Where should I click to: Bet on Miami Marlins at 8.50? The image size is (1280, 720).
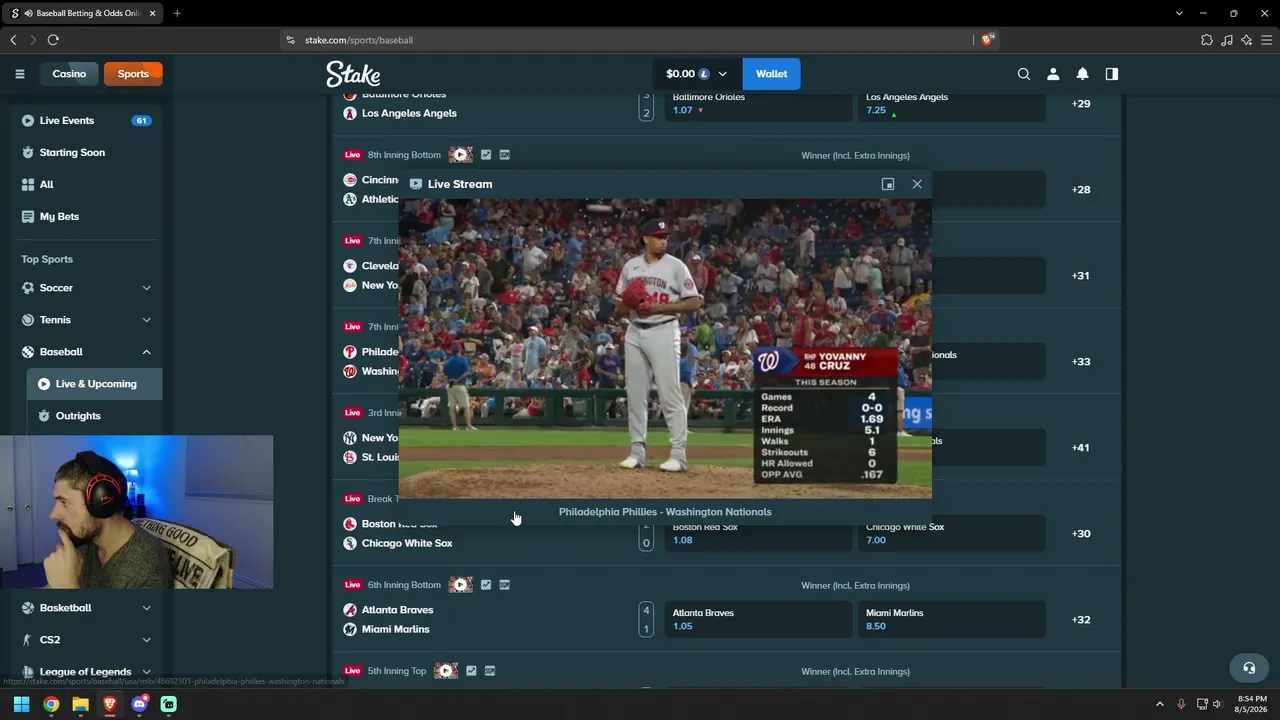coord(951,619)
